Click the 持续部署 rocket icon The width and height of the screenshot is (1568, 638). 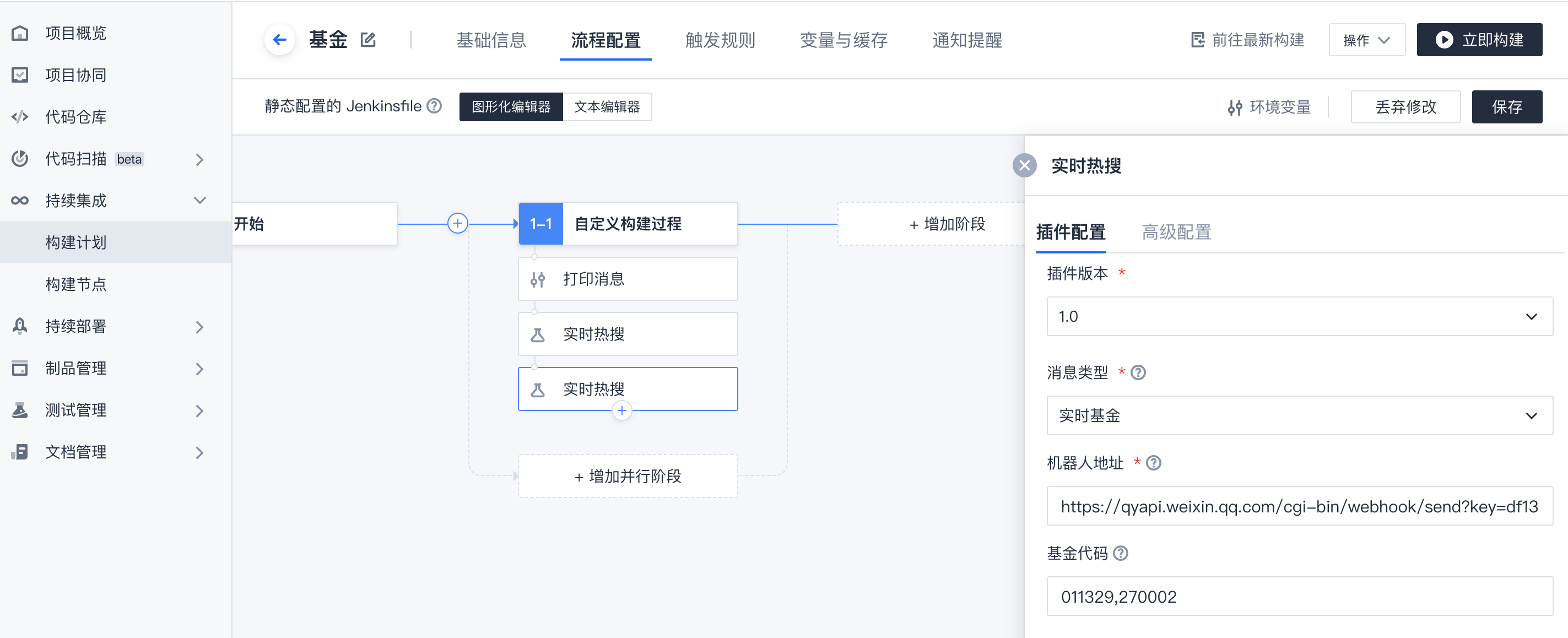tap(20, 326)
